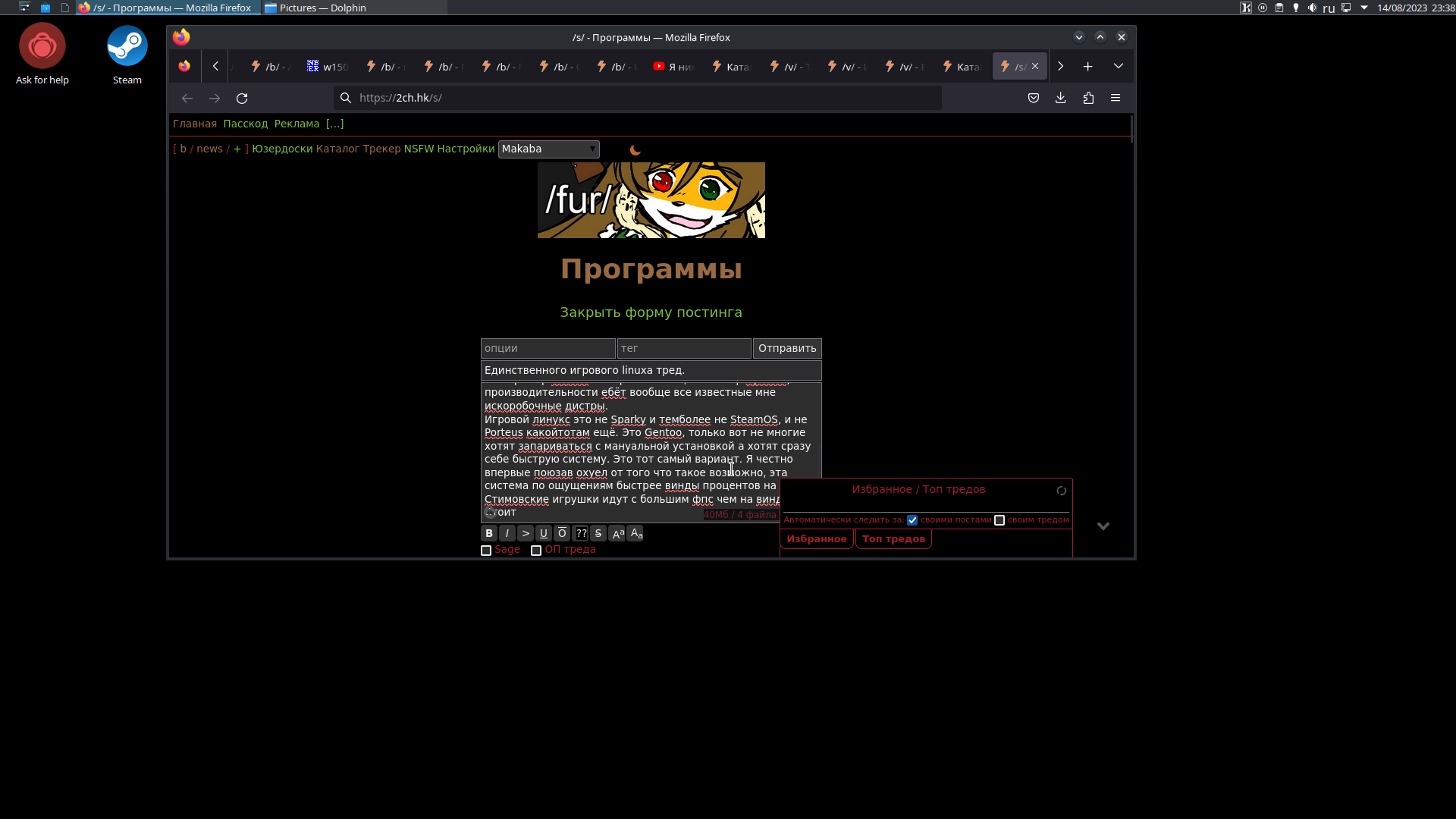
Task: Switch to YouTube browser tab
Action: [673, 67]
